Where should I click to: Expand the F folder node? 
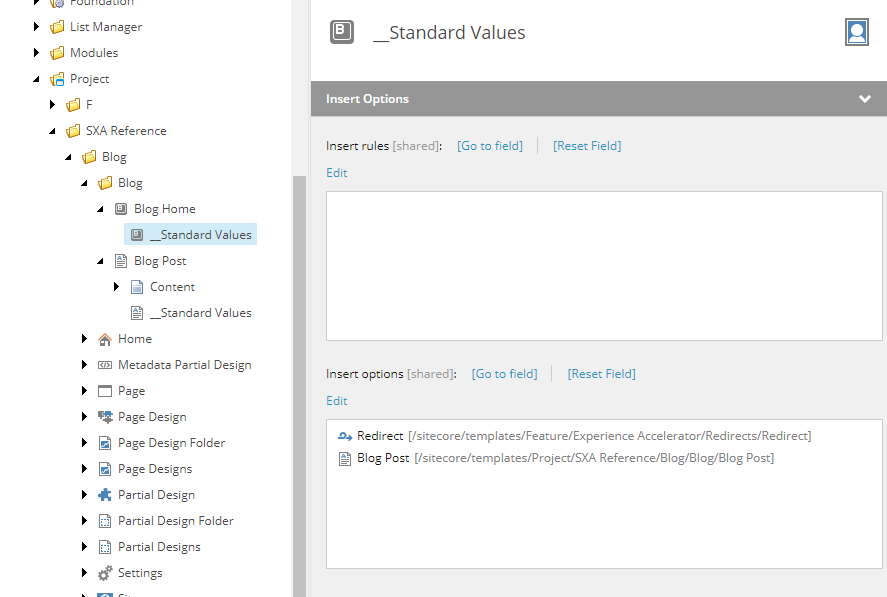(52, 105)
